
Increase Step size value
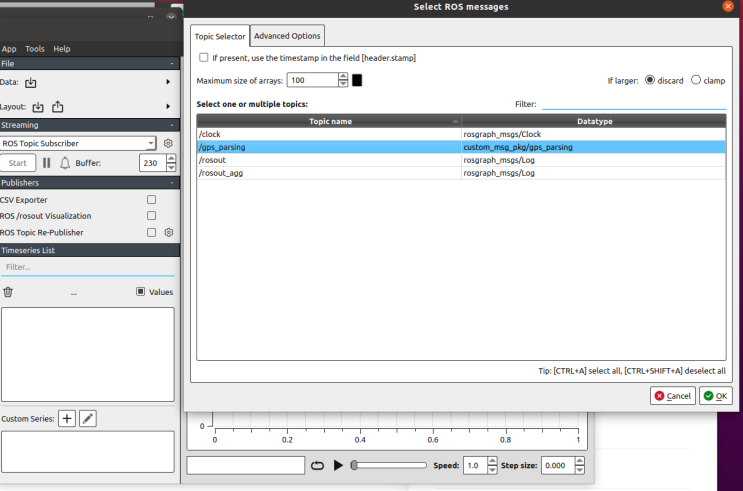580,461
